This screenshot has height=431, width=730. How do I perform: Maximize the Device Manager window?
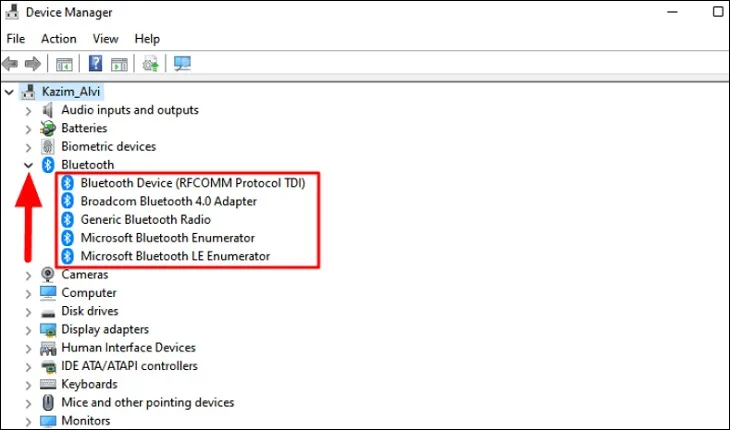(x=718, y=12)
